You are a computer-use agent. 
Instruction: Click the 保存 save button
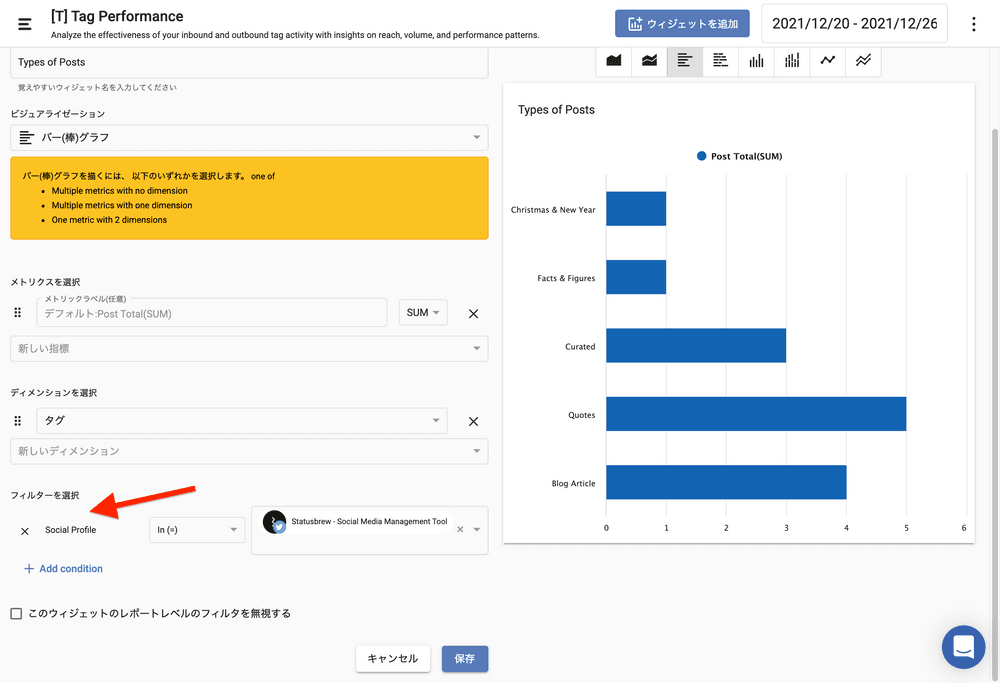(x=465, y=659)
